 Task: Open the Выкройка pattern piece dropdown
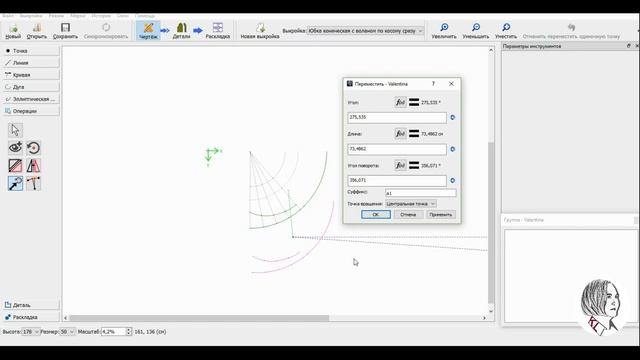(x=365, y=31)
